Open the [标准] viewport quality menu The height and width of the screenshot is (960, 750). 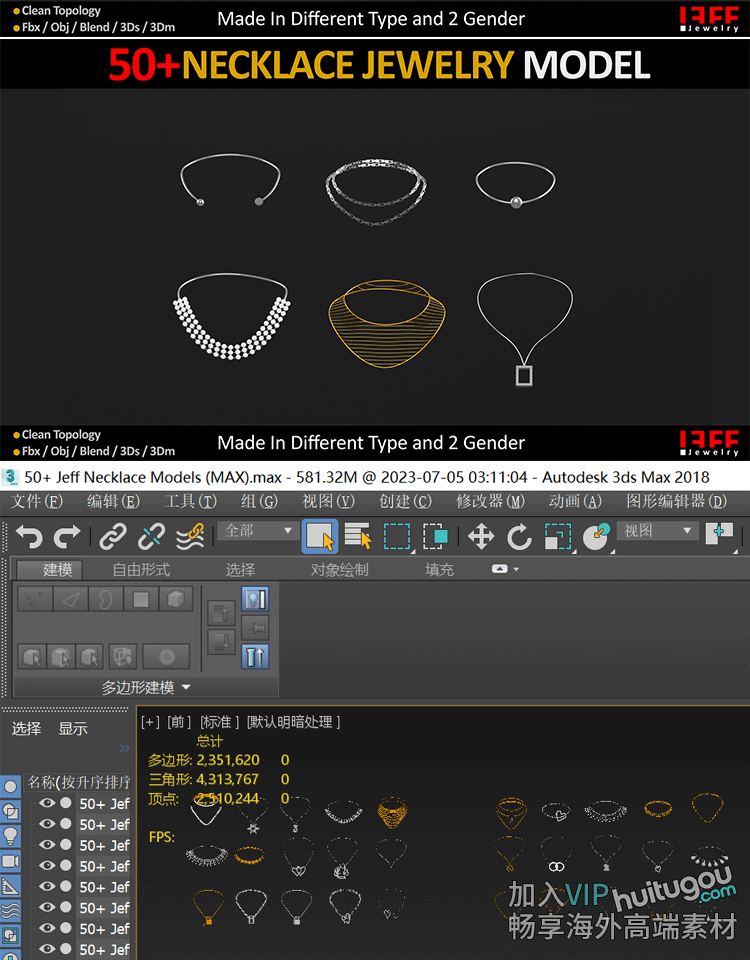click(219, 722)
